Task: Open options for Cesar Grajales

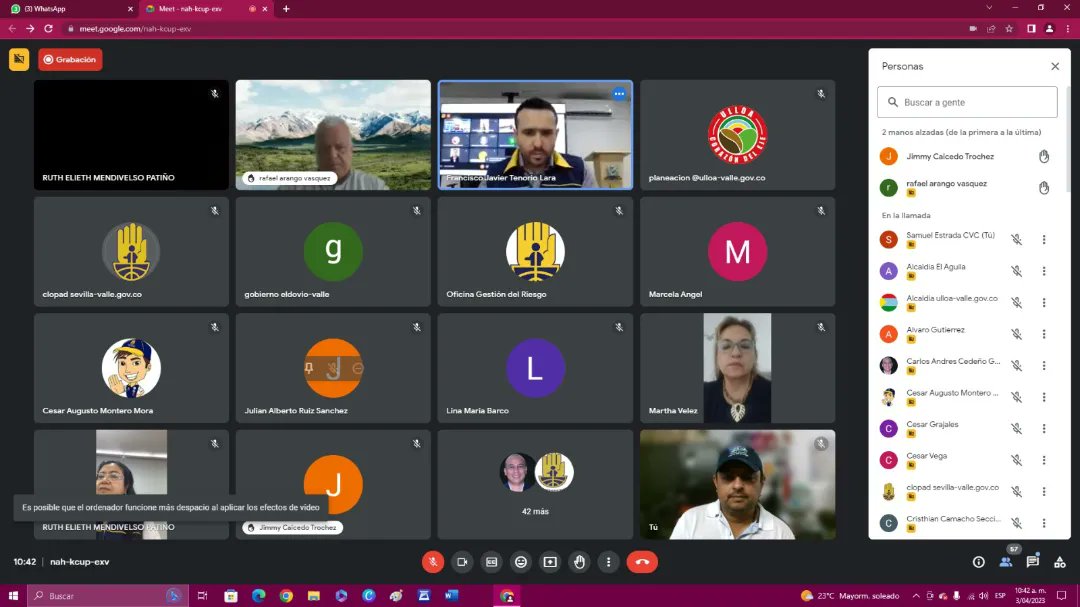Action: [x=1043, y=429]
